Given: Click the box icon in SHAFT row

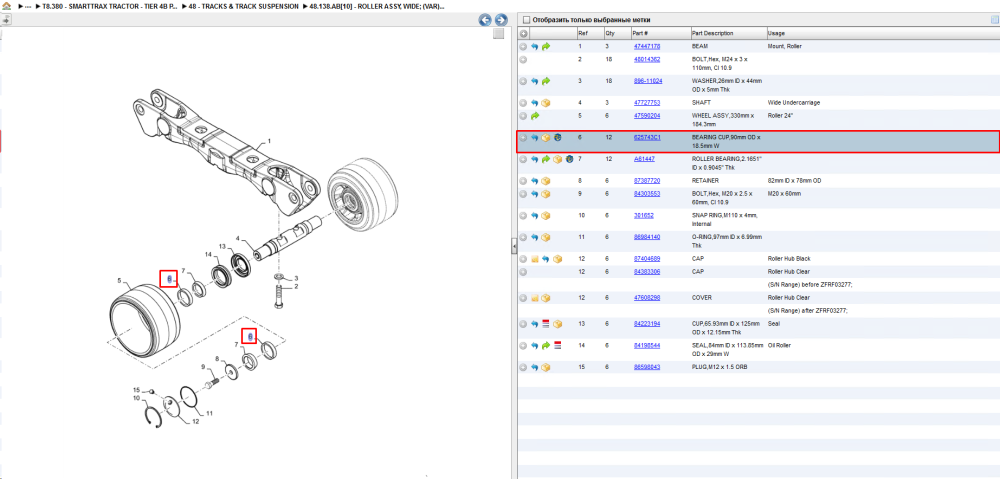Looking at the screenshot, I should 546,103.
